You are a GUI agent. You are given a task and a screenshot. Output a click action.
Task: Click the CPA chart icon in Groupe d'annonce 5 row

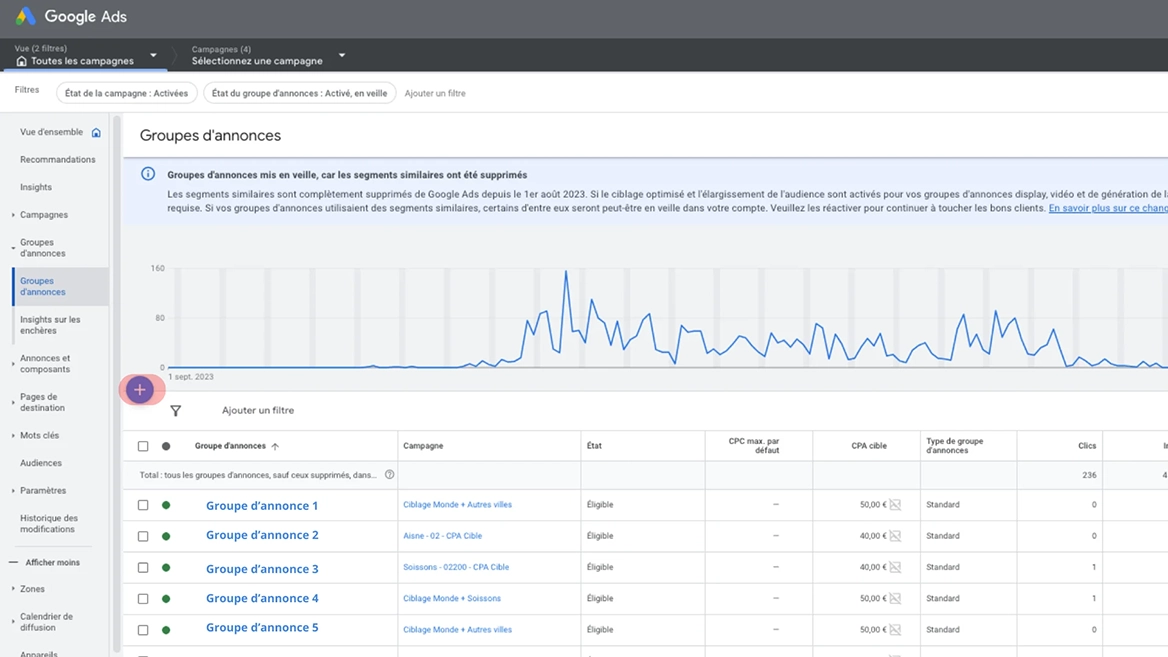tap(895, 629)
